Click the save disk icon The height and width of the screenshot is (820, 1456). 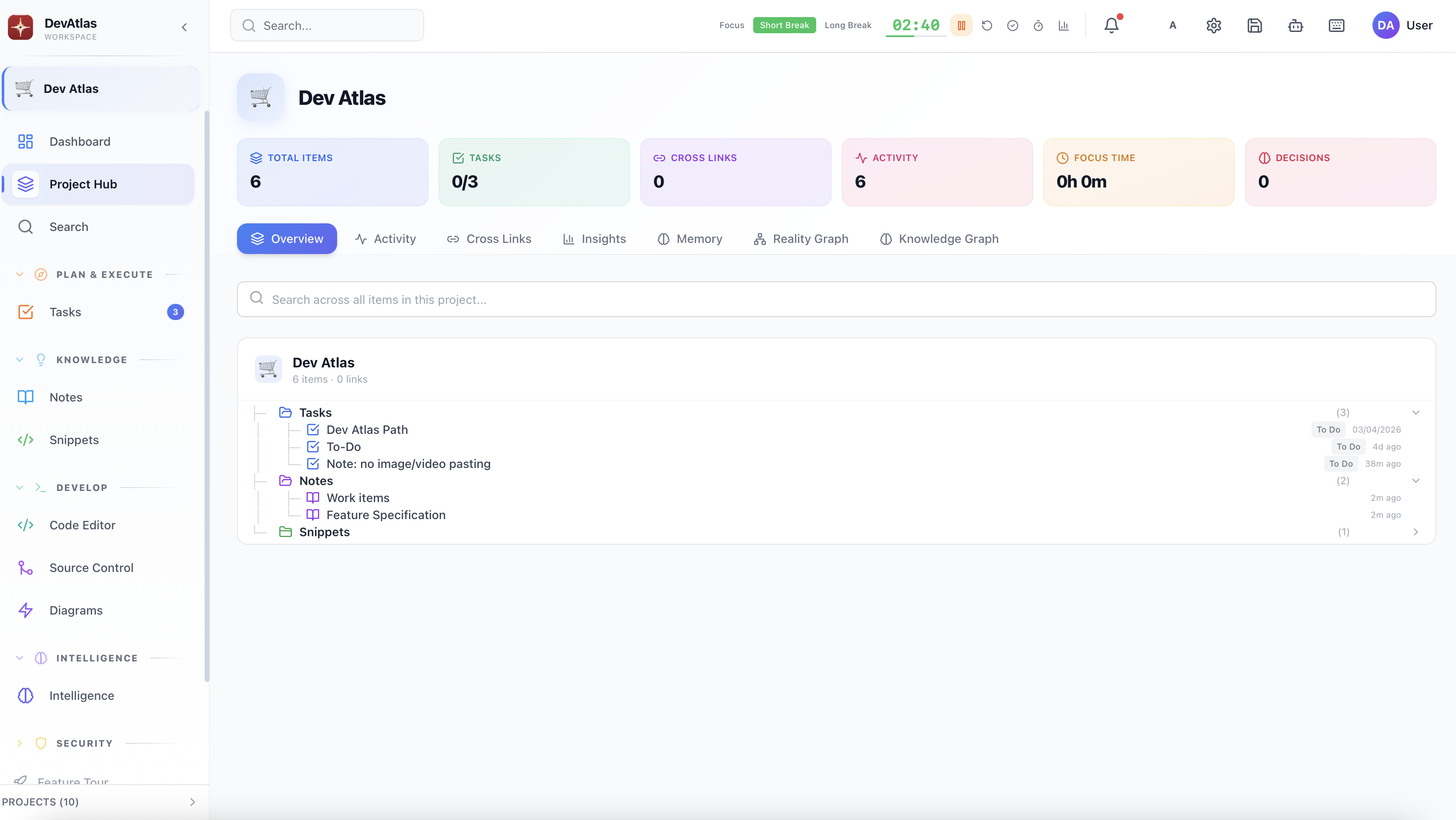[x=1254, y=26]
